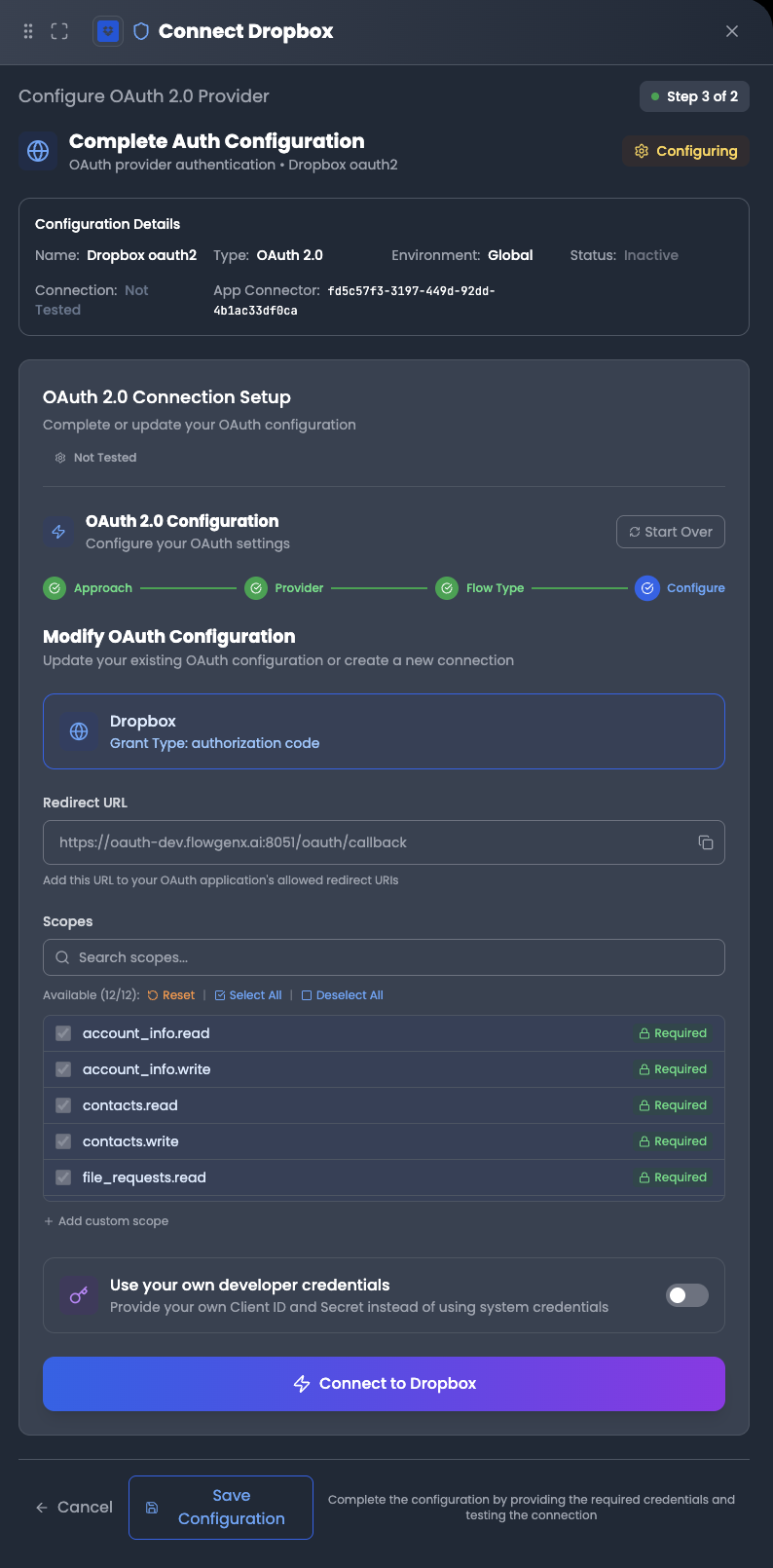The width and height of the screenshot is (773, 1568).
Task: Click the globe icon beside Complete Auth Configuration
Action: pyautogui.click(x=38, y=152)
